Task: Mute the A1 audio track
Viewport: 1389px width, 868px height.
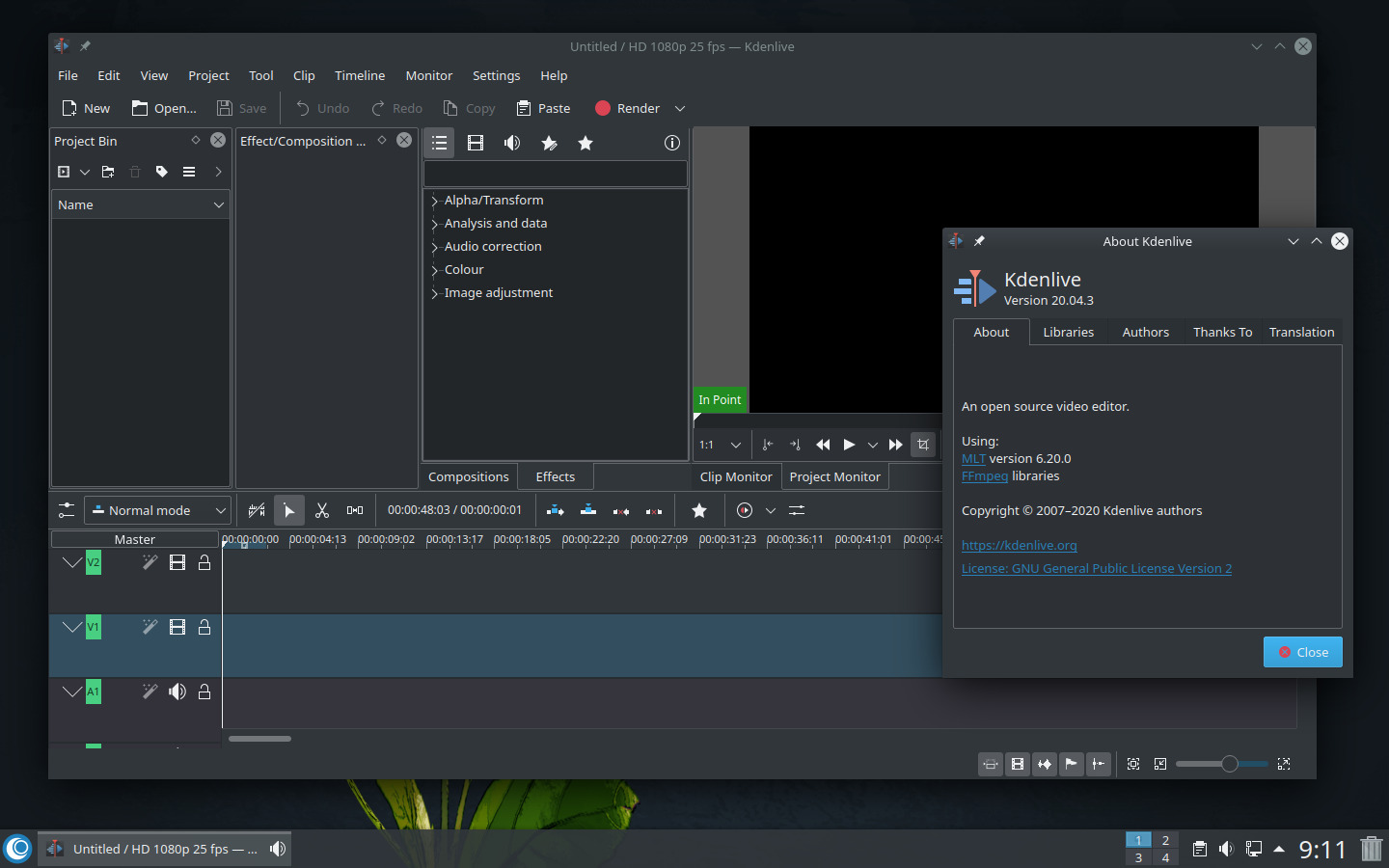Action: 177,692
